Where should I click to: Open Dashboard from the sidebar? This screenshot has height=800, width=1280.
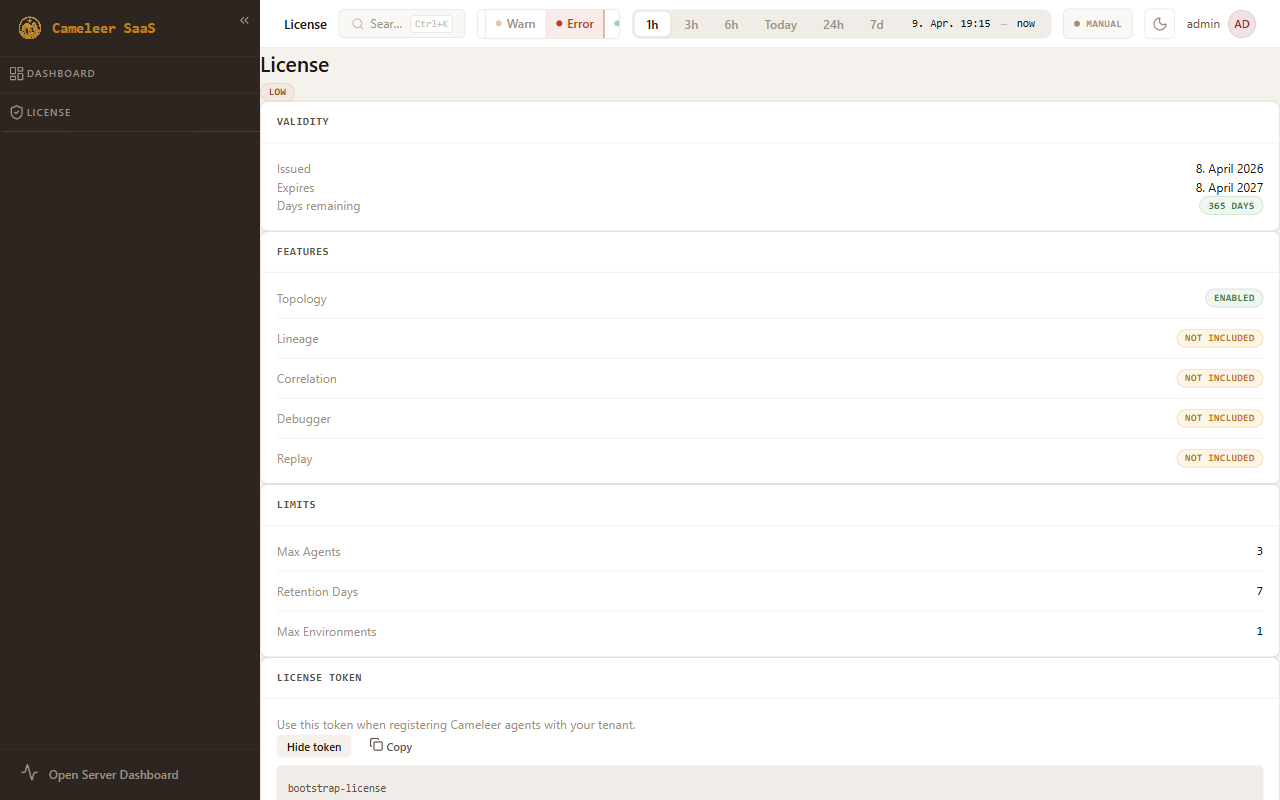60,74
